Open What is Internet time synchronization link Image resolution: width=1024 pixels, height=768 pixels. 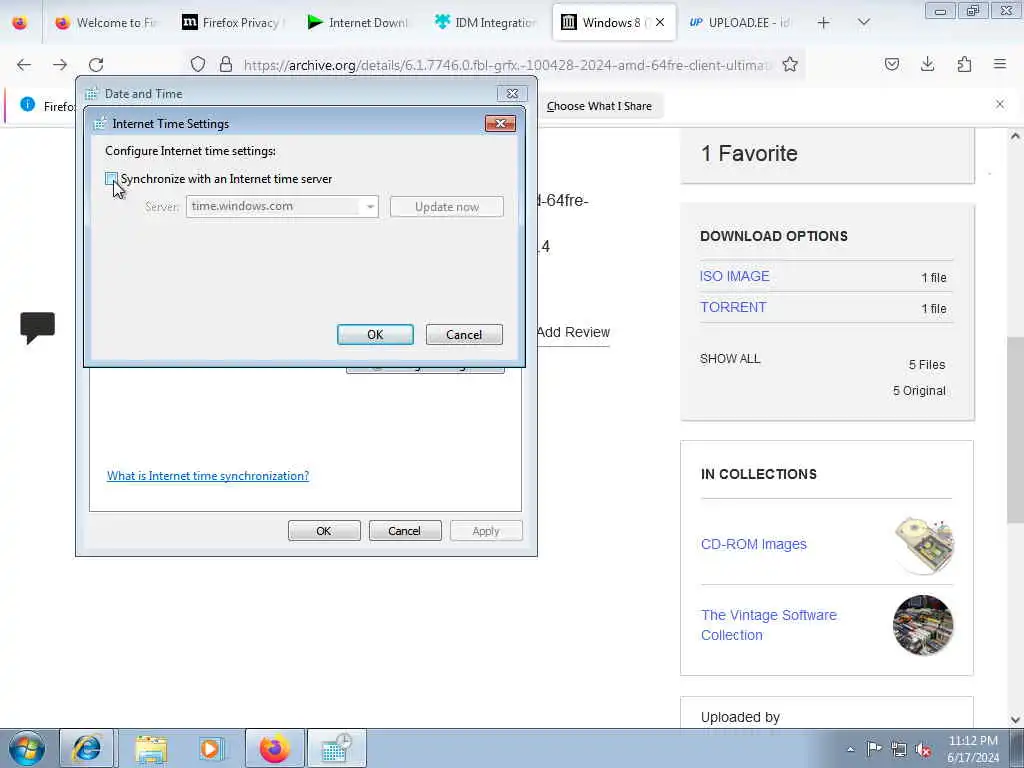coord(208,475)
